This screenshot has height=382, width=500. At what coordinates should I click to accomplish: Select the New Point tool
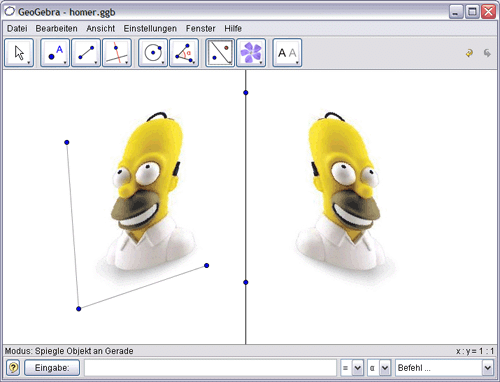point(55,52)
